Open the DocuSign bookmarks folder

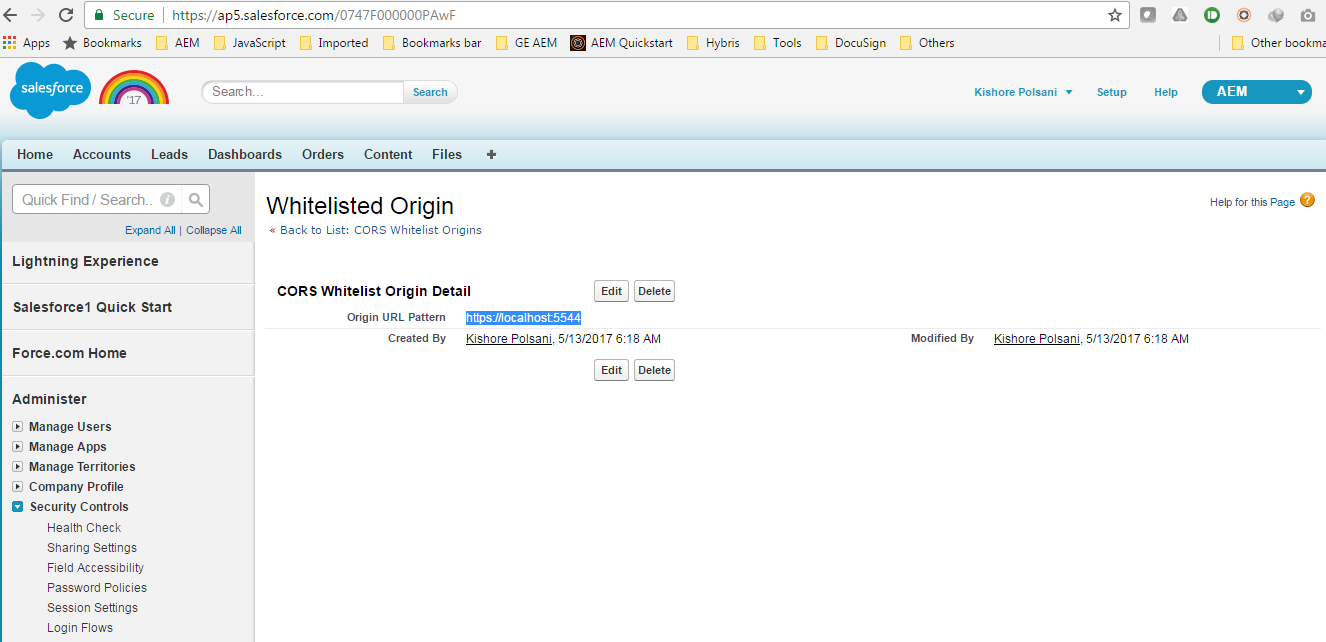[x=851, y=43]
